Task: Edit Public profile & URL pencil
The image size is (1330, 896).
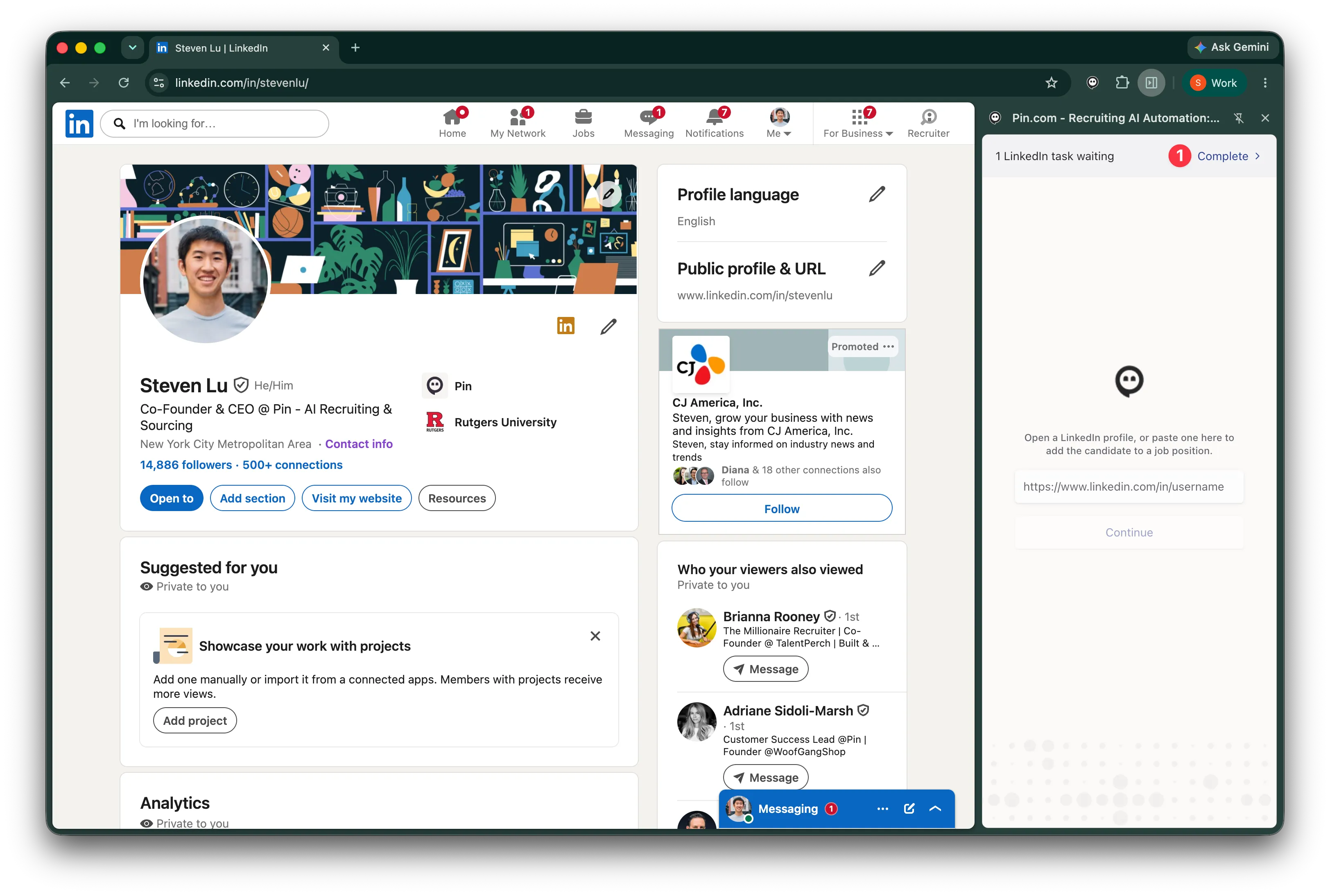Action: pos(877,268)
